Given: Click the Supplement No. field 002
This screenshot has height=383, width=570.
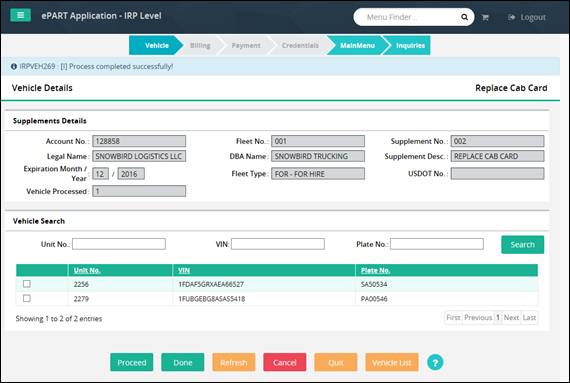Looking at the screenshot, I should click(x=497, y=141).
